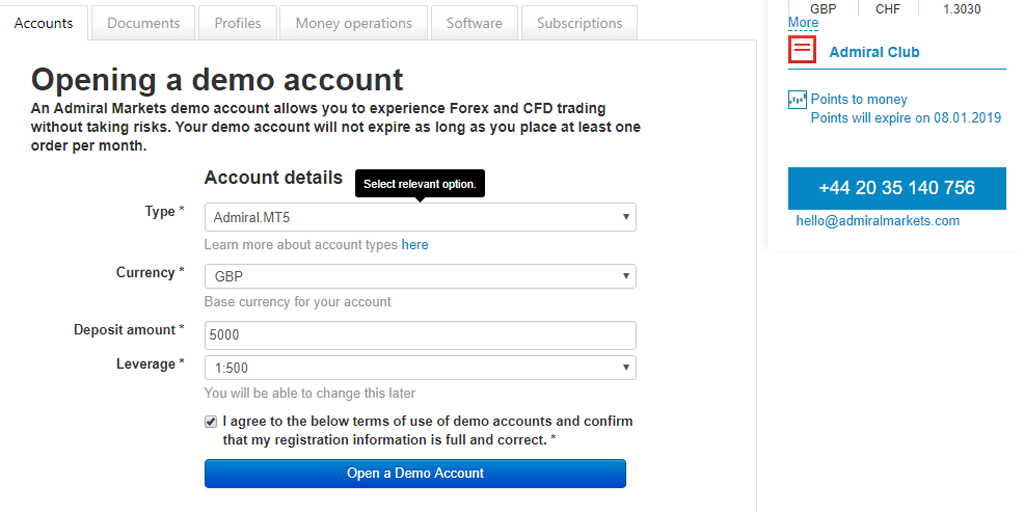Click the 'Select relevant option.' tooltip
Screen dimensions: 1024x512
[x=420, y=184]
